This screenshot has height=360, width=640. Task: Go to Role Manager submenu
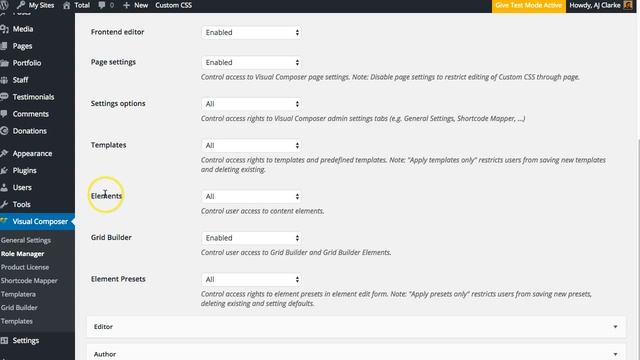click(22, 254)
